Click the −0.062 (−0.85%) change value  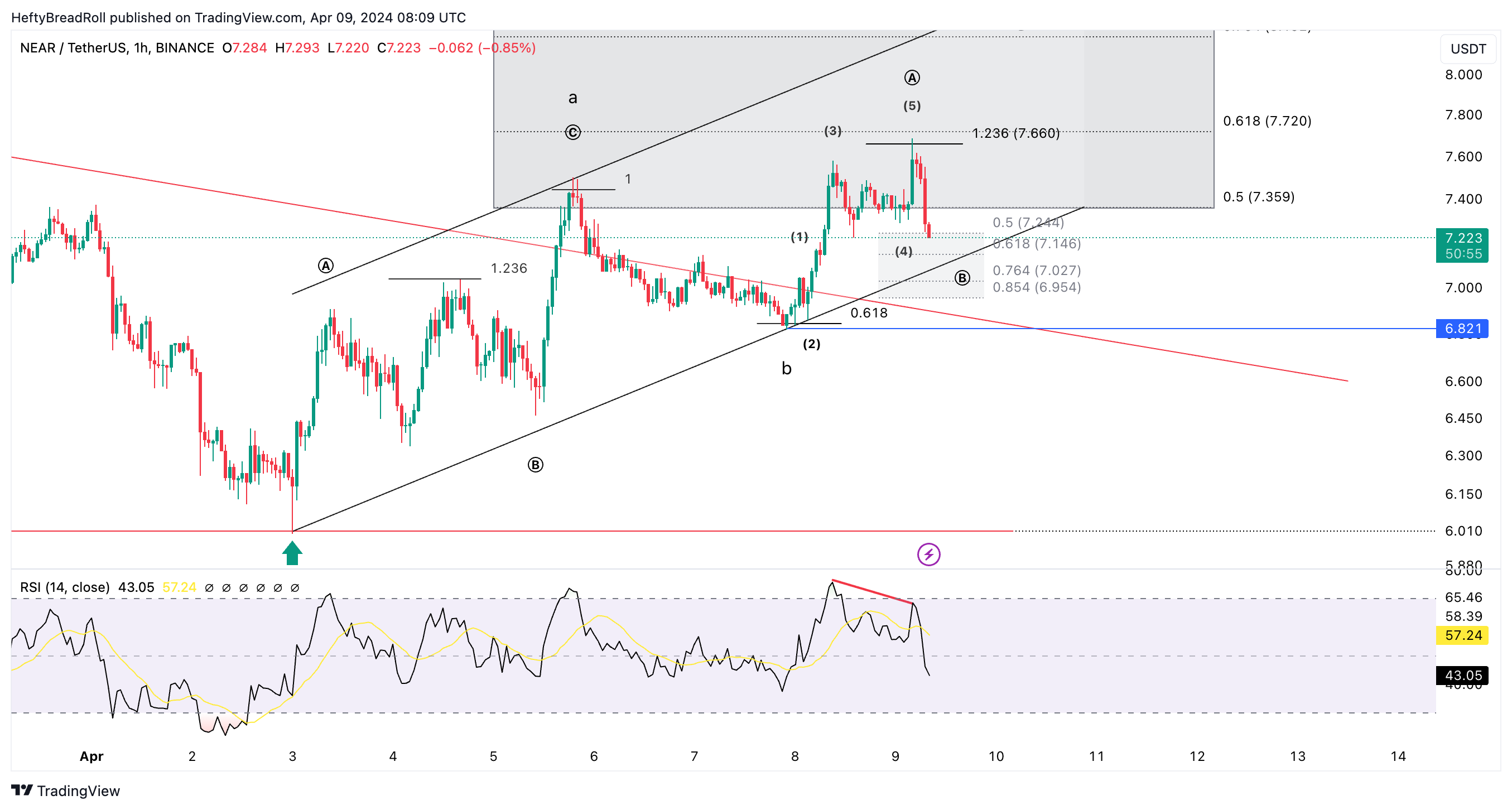482,47
